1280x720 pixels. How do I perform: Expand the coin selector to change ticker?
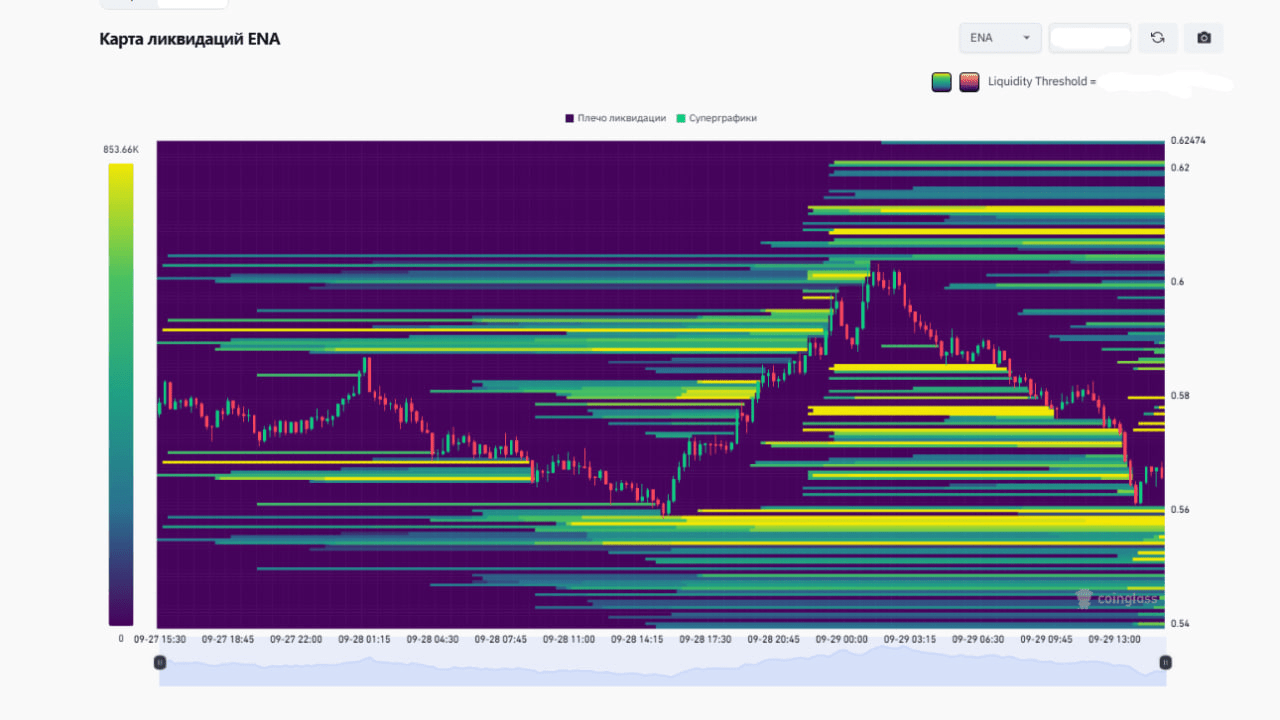[1000, 37]
